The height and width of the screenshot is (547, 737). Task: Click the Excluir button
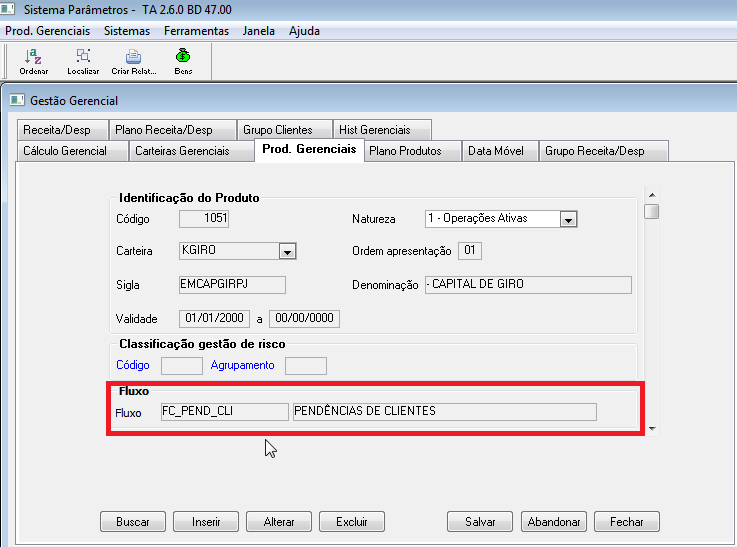click(x=352, y=522)
